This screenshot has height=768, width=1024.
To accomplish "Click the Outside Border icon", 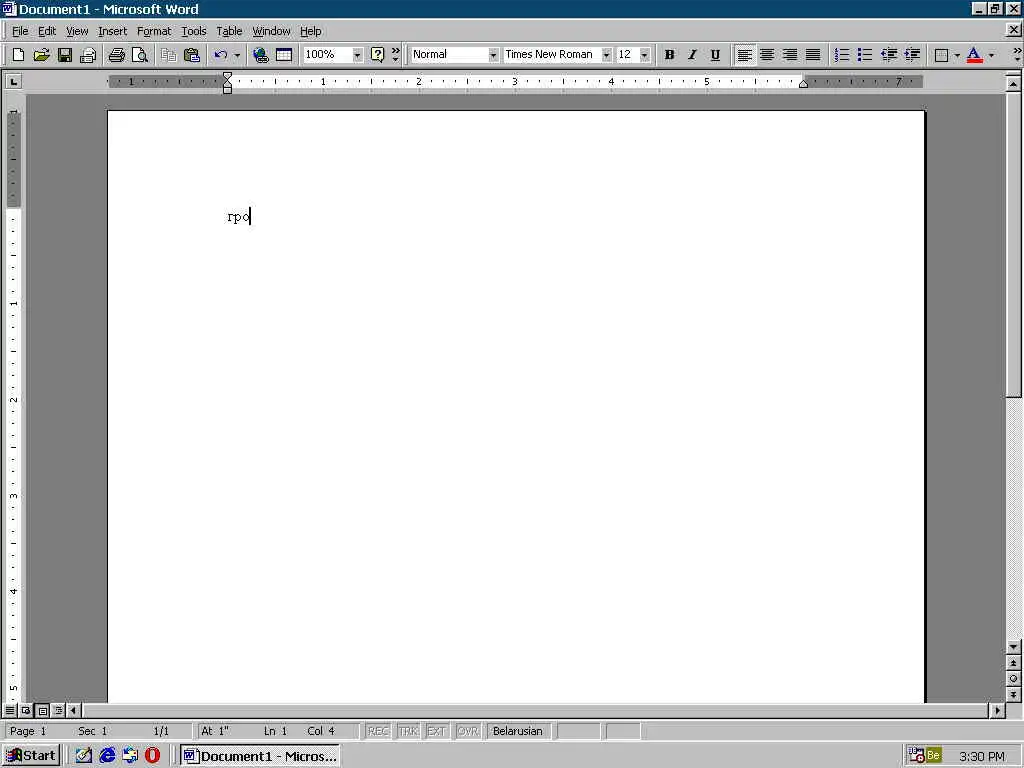I will pyautogui.click(x=941, y=55).
